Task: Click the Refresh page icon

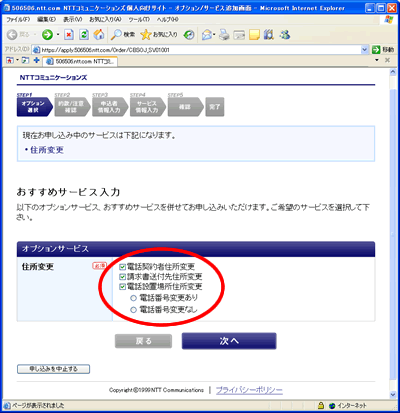Action: point(84,34)
